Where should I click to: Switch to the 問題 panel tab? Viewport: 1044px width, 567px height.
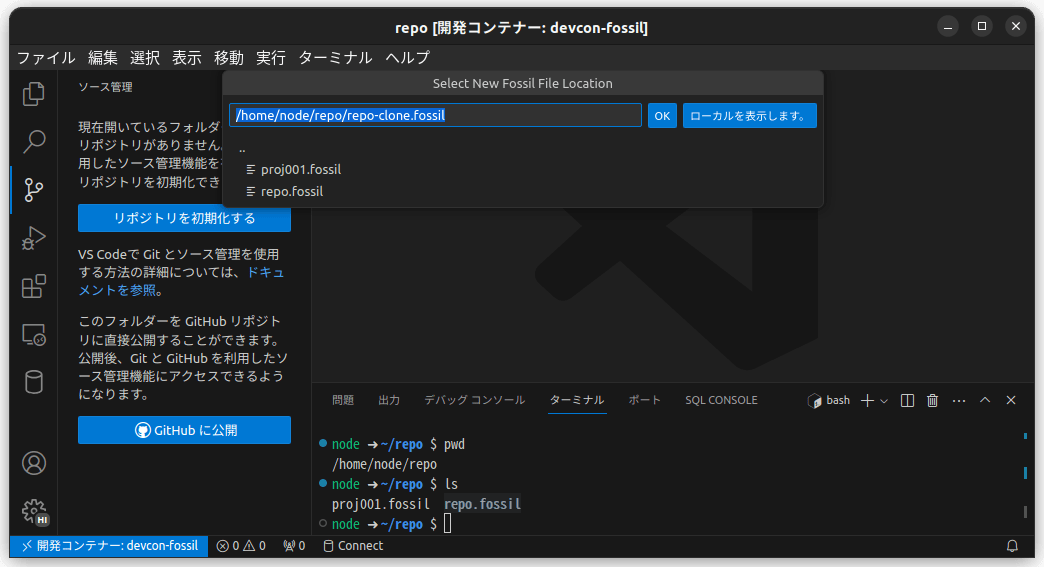pyautogui.click(x=343, y=400)
